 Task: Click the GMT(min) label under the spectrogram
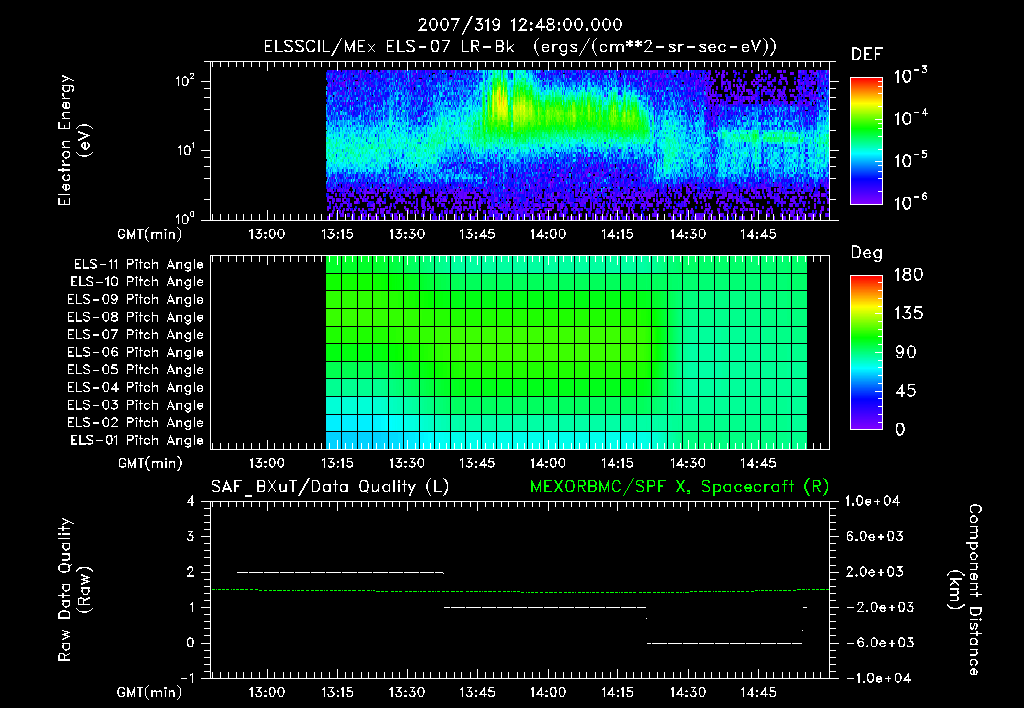pos(150,234)
